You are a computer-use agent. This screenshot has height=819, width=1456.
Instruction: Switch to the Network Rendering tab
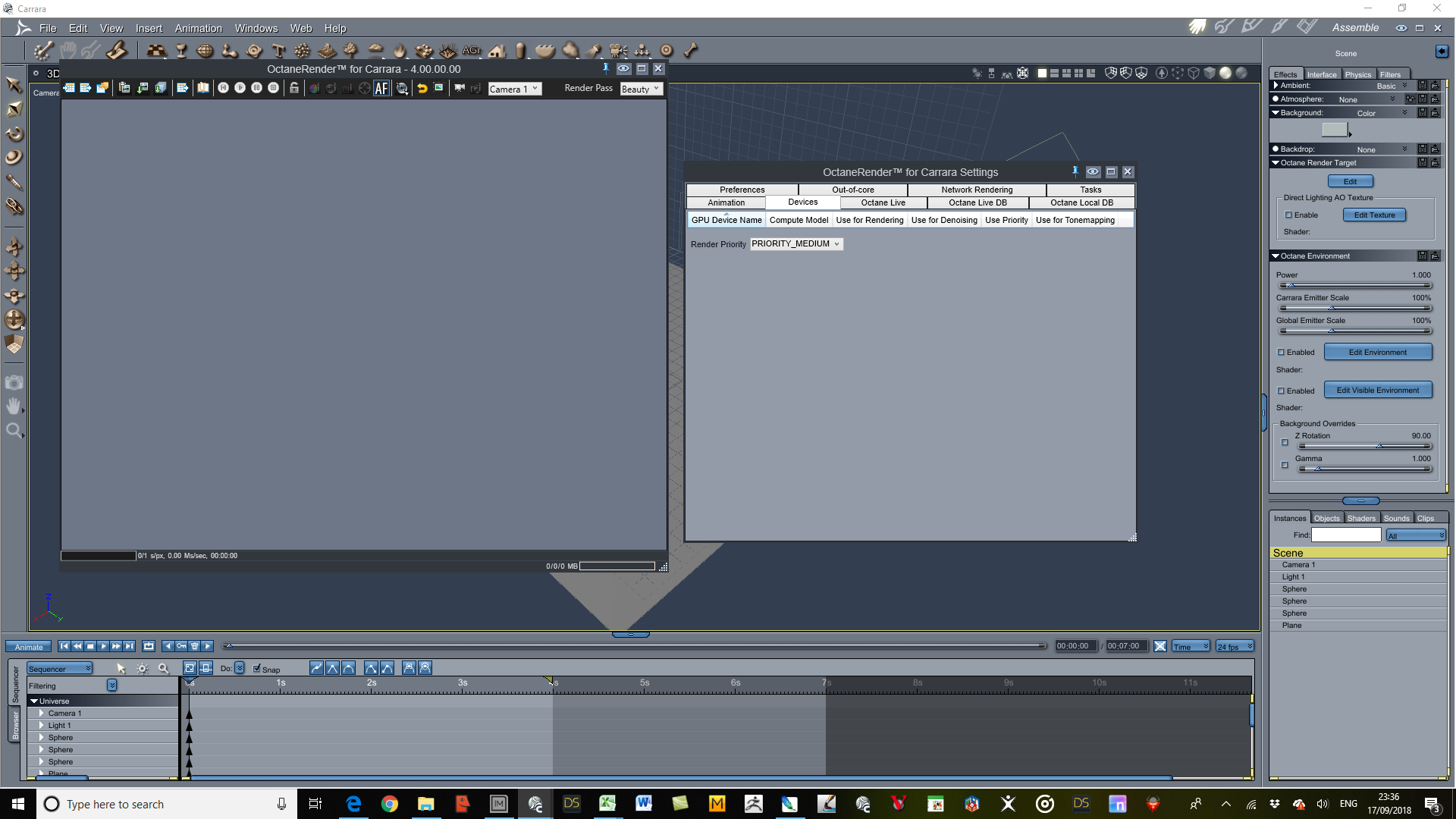click(976, 190)
